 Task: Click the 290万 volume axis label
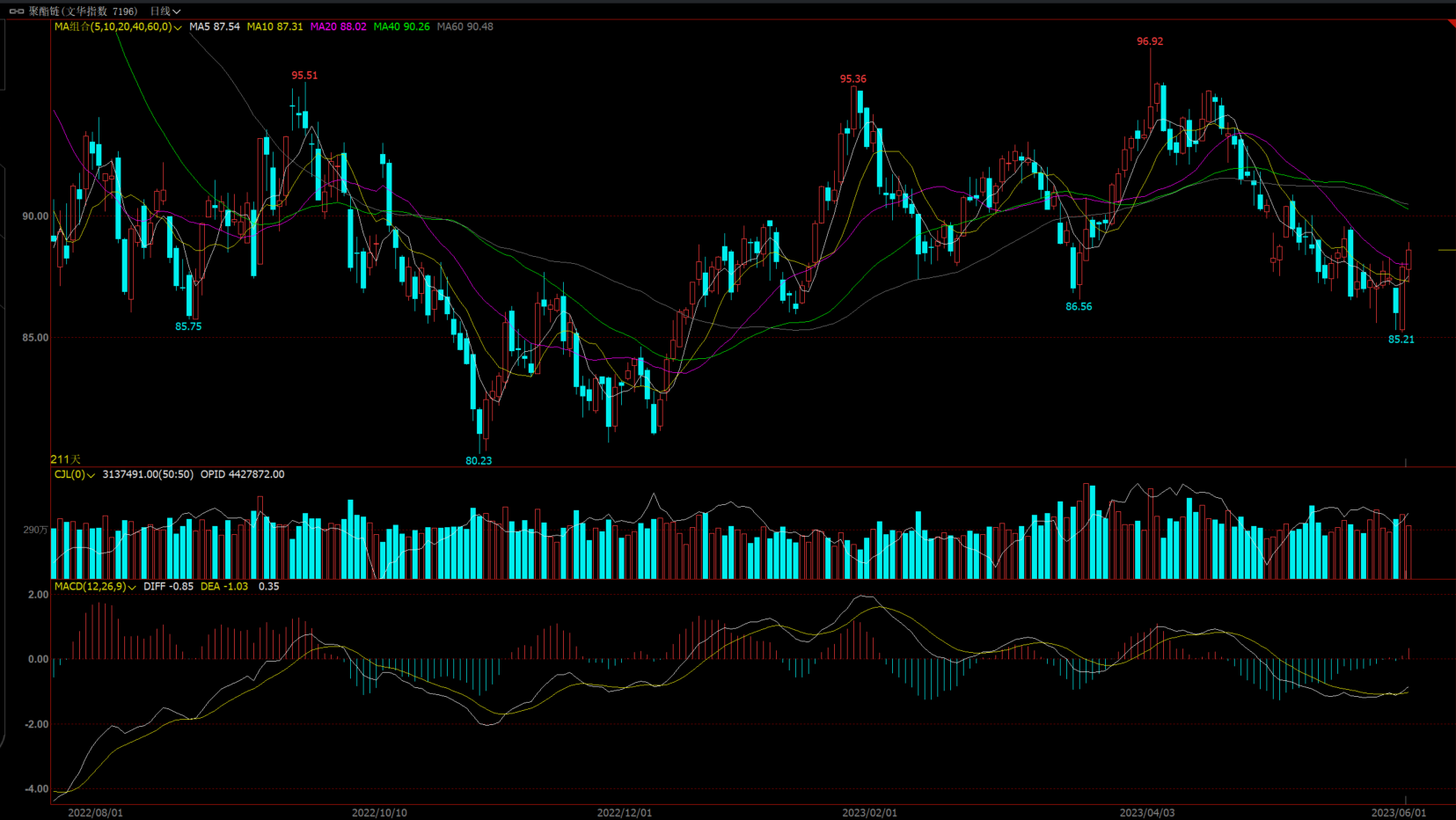click(x=35, y=531)
